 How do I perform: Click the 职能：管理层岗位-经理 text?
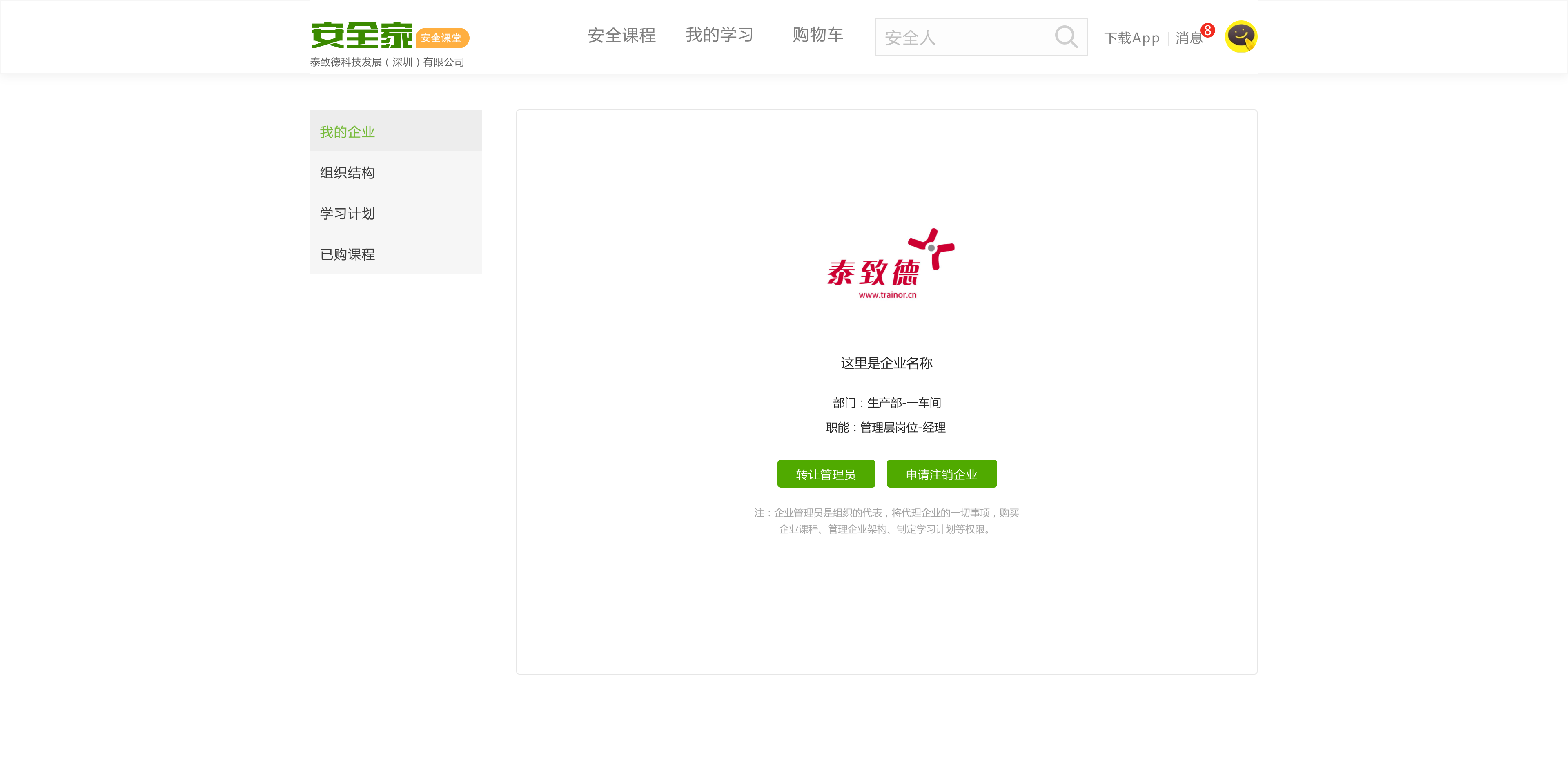[x=886, y=428]
